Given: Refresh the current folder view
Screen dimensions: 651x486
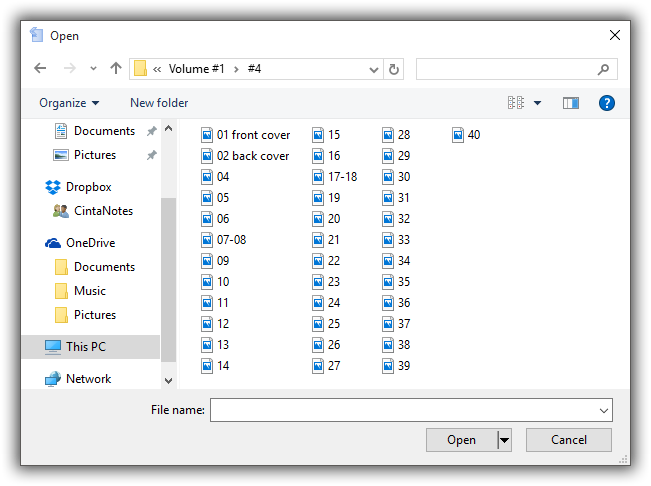Looking at the screenshot, I should point(394,69).
